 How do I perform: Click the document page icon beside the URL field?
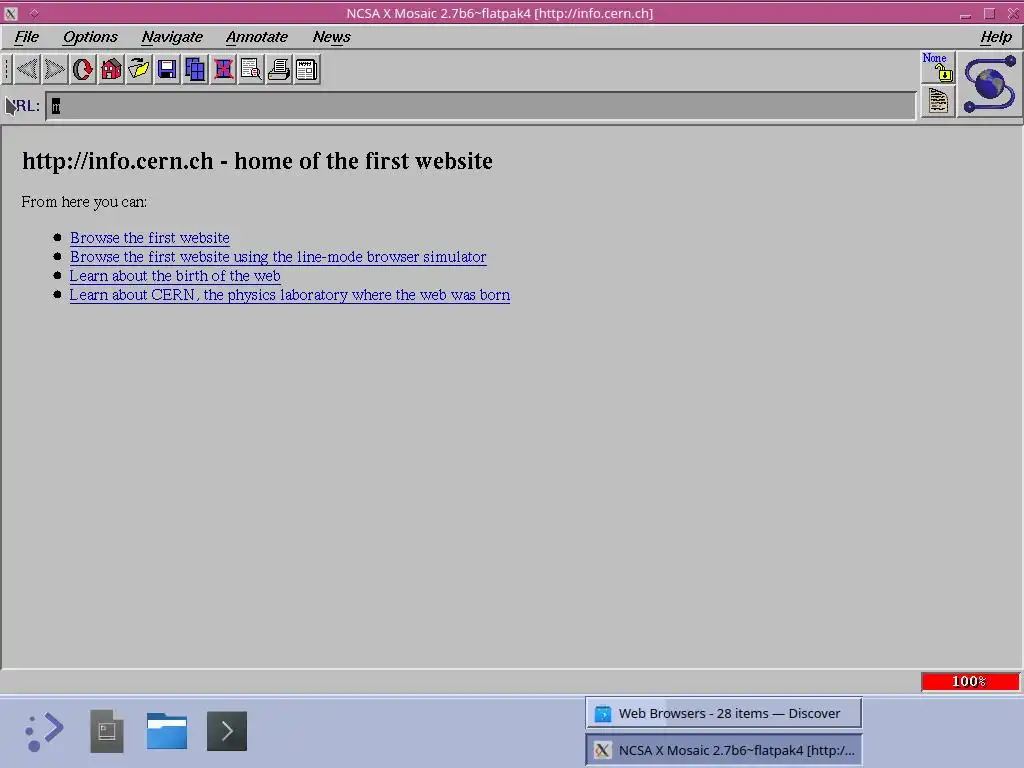938,101
